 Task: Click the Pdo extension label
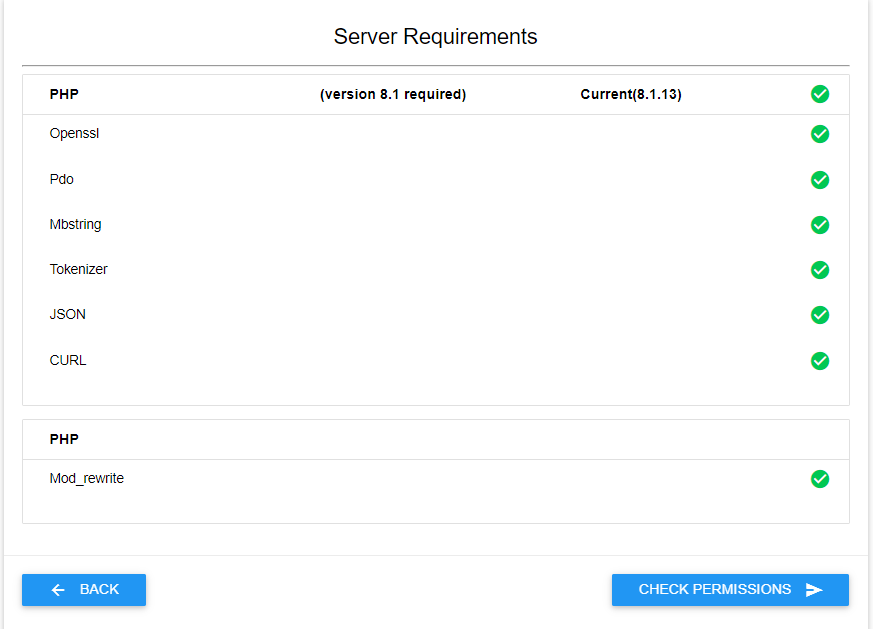(x=62, y=179)
